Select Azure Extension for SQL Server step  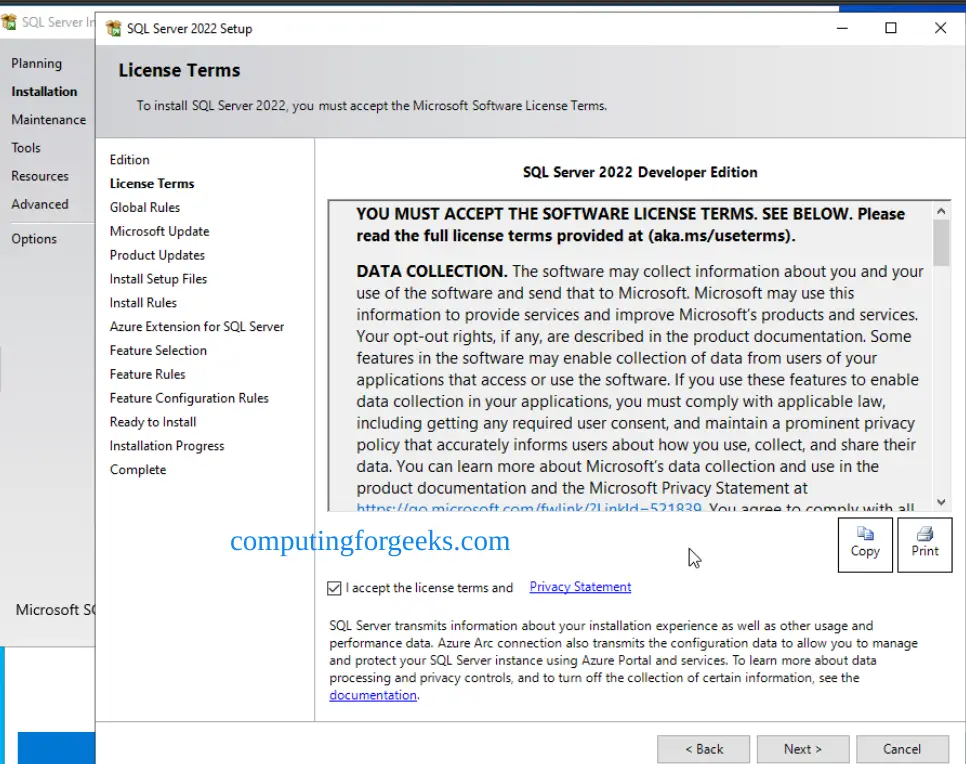coord(197,327)
